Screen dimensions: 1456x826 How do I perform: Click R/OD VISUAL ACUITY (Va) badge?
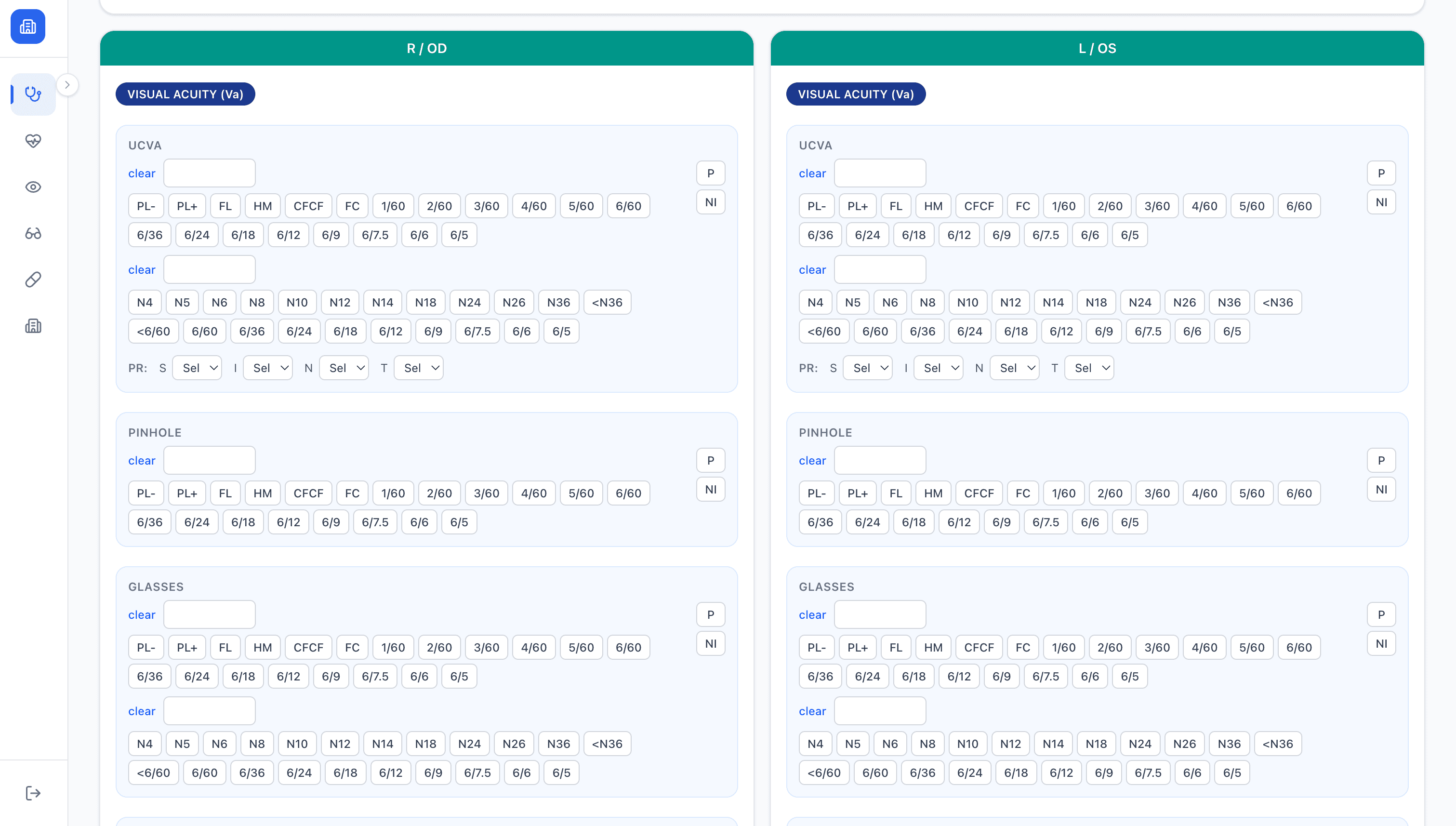185,95
